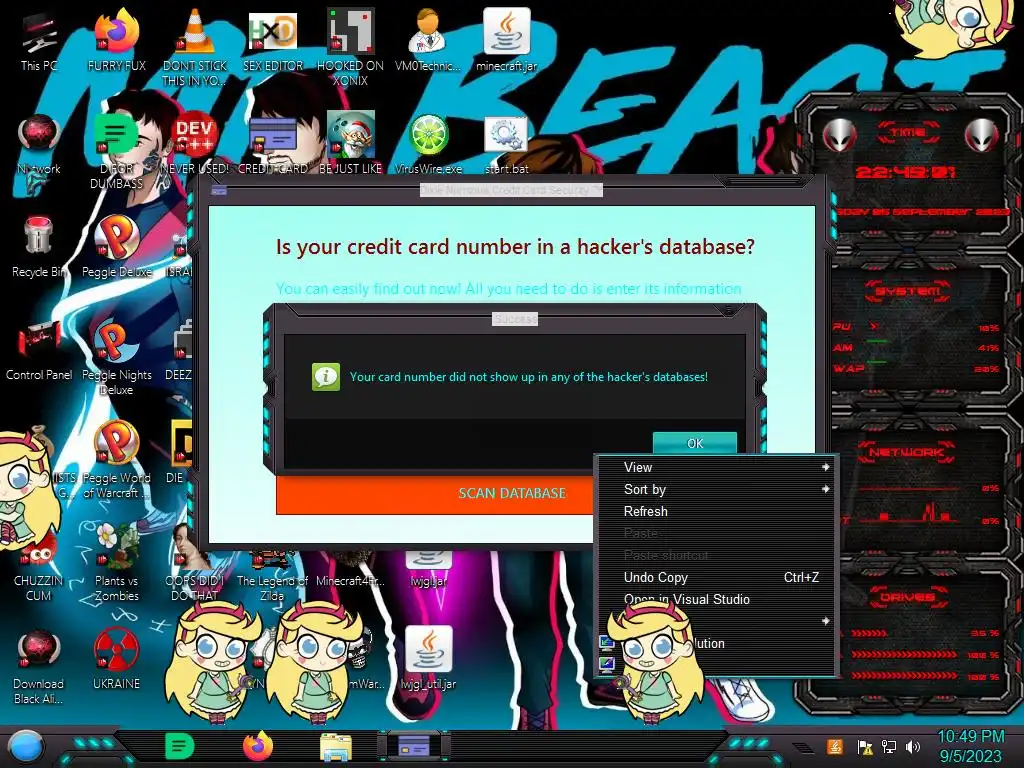Viewport: 1024px width, 768px height.
Task: Open the network tray icon
Action: click(889, 746)
